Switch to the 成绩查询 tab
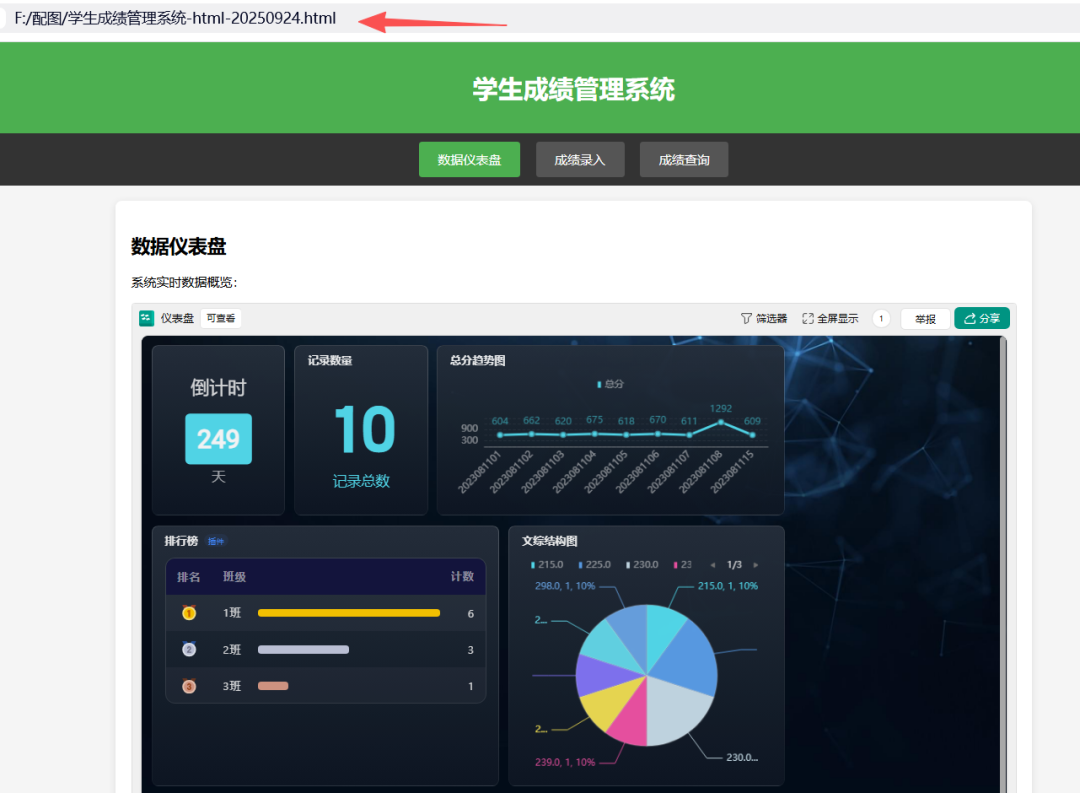 [683, 159]
